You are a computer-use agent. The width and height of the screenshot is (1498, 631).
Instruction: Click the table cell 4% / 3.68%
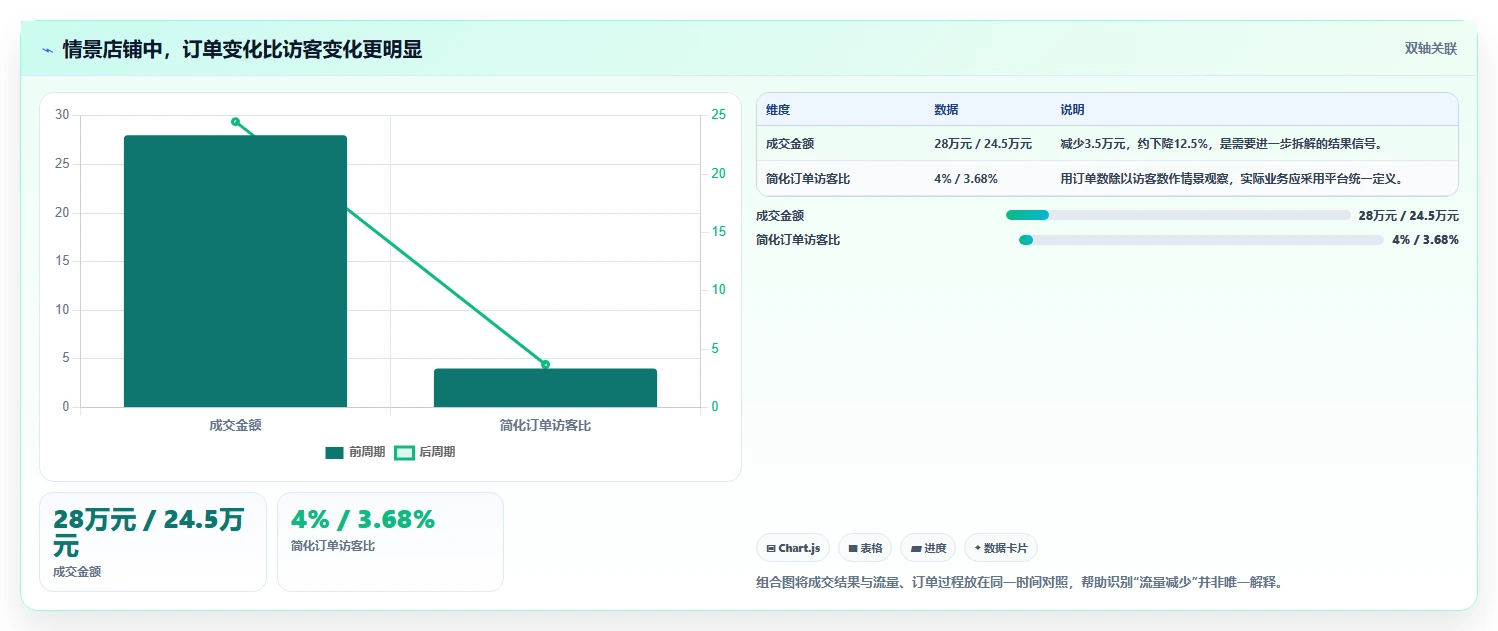tap(966, 179)
